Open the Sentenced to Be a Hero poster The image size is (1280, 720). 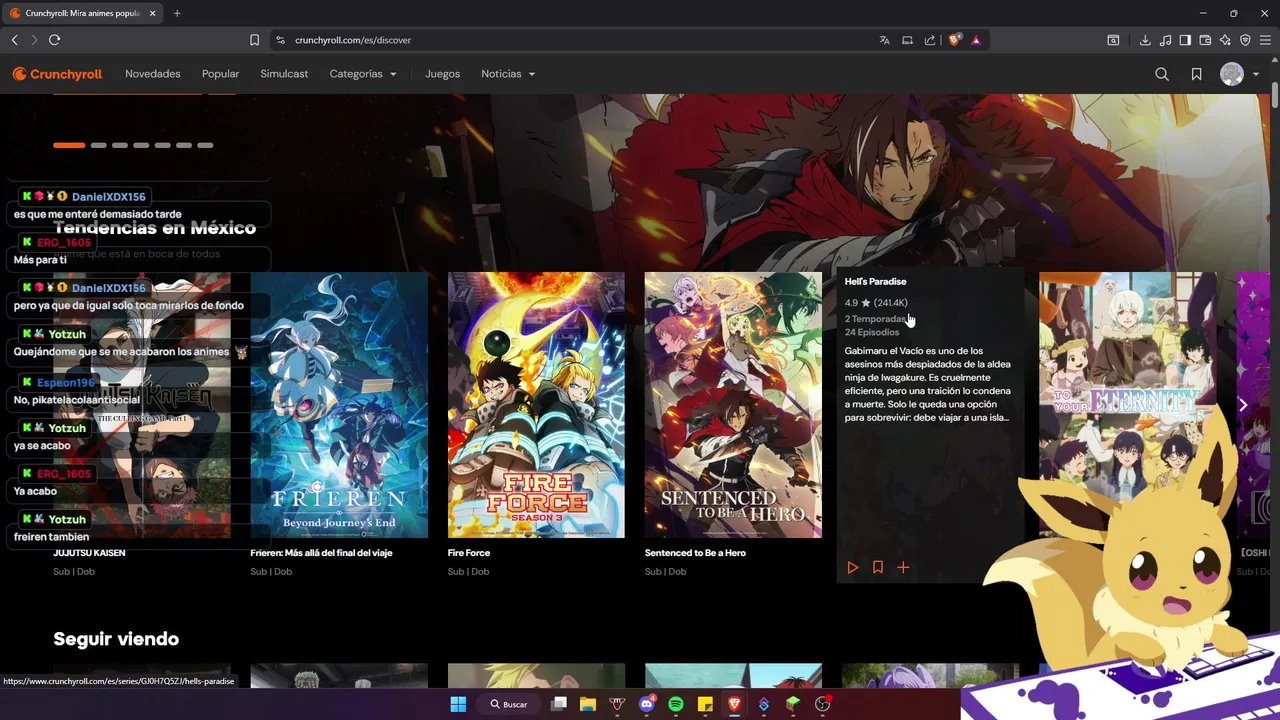[733, 405]
